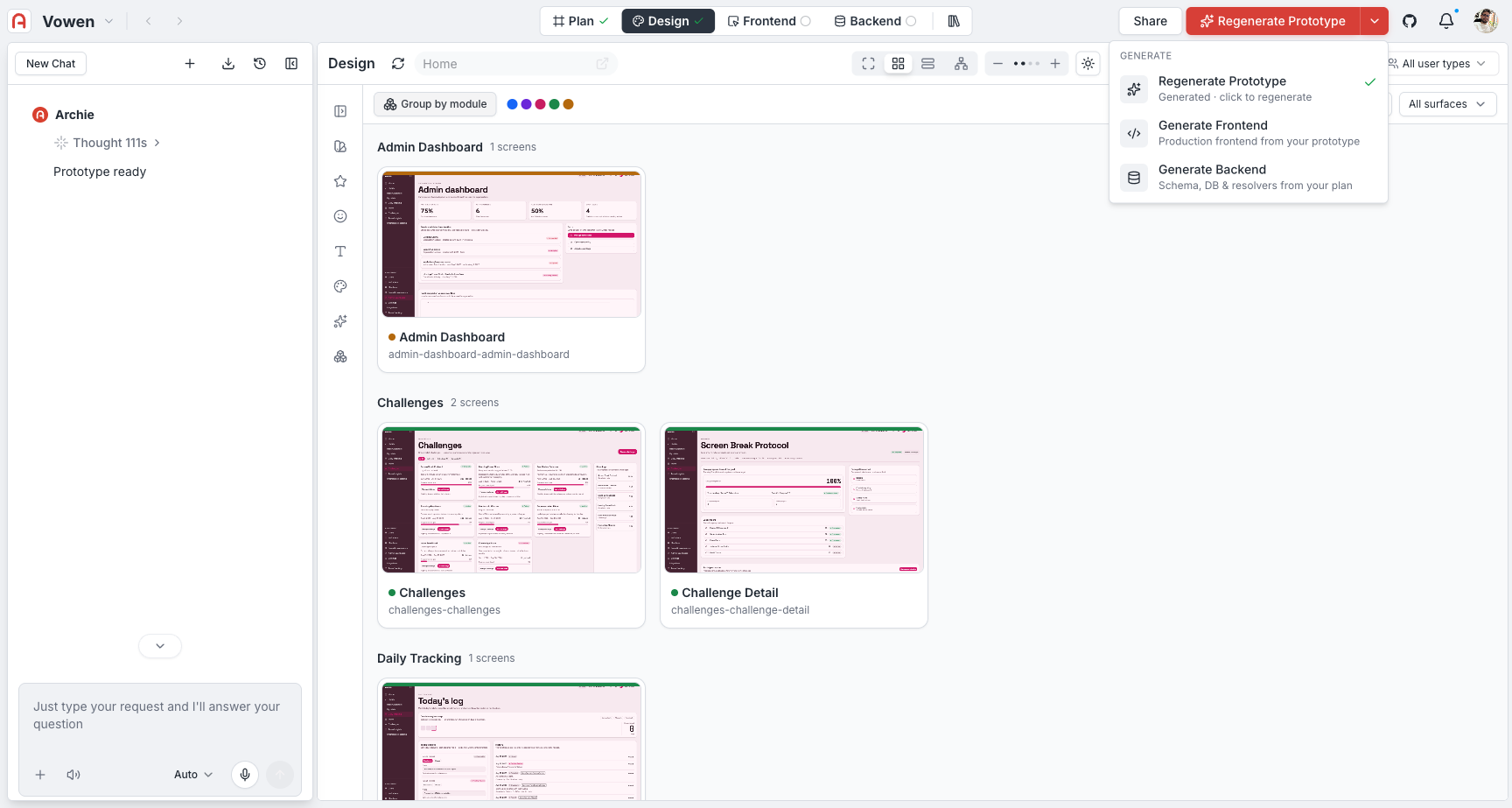Image resolution: width=1512 pixels, height=808 pixels.
Task: Switch to the Design tab
Action: [668, 21]
